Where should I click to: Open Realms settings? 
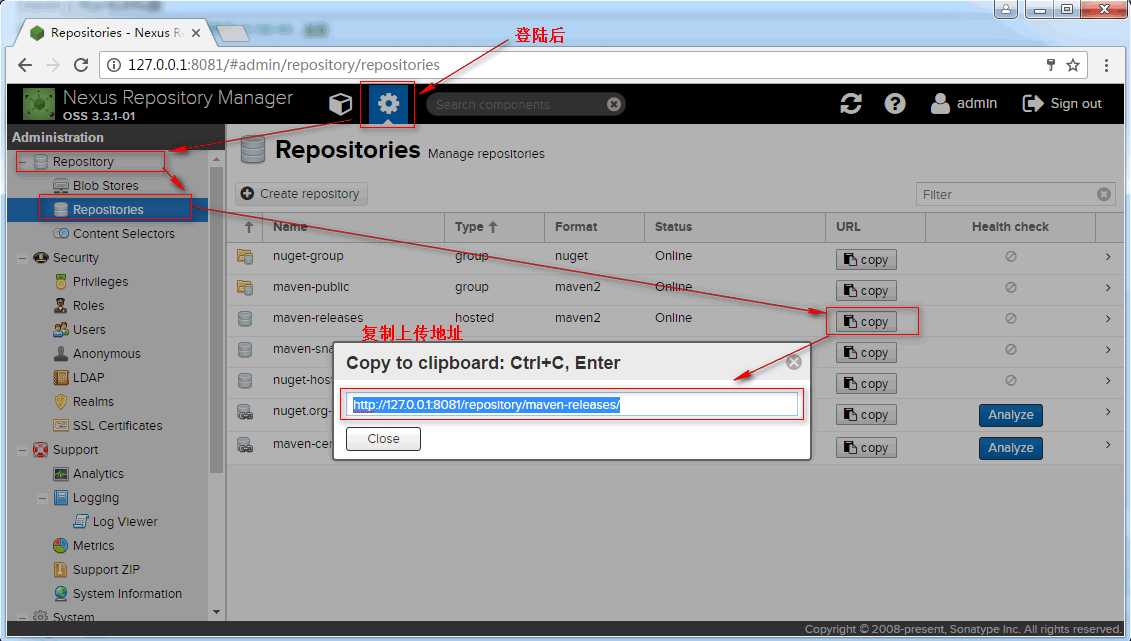click(93, 402)
